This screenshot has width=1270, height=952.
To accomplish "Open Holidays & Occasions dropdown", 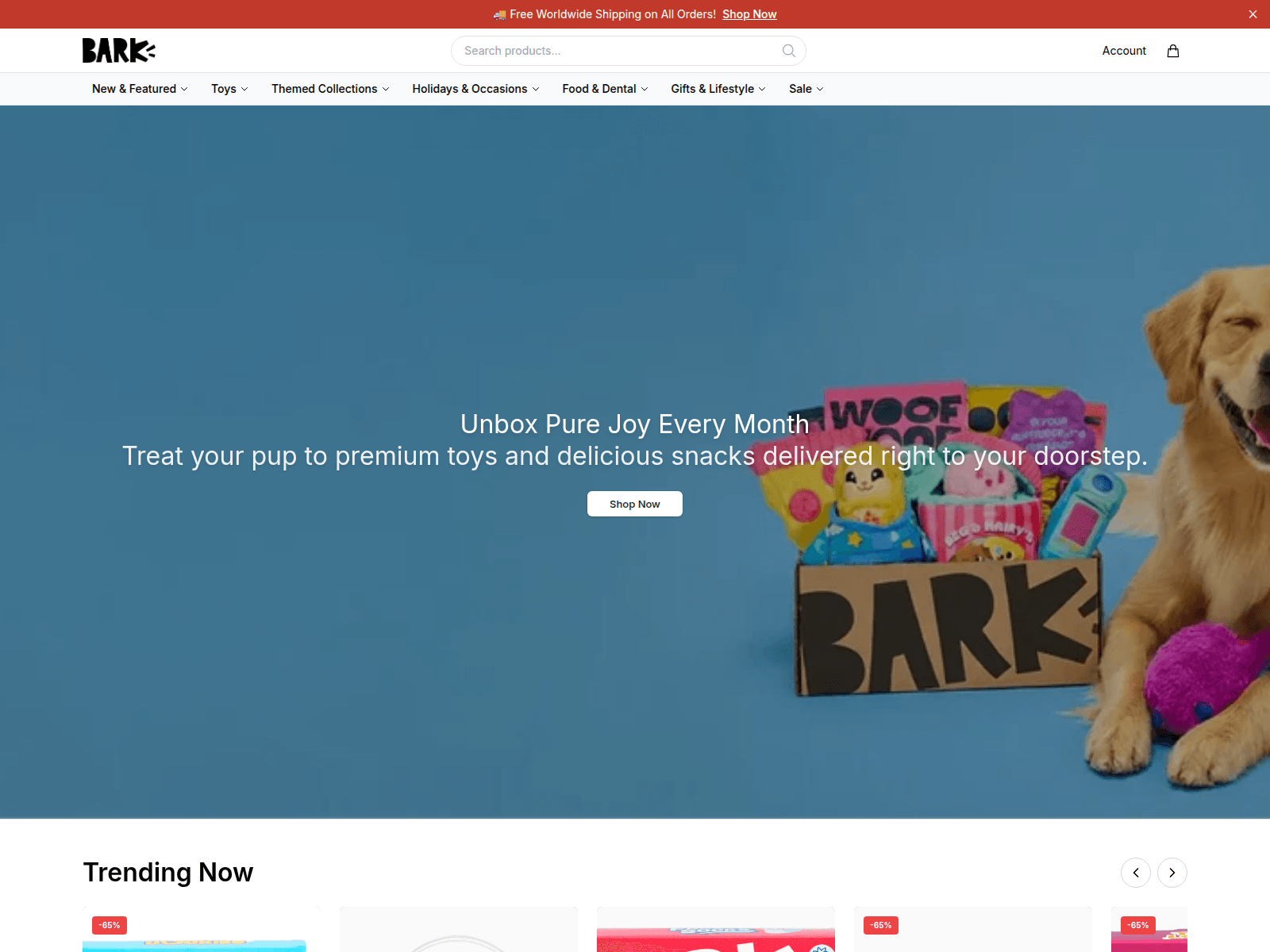I will pos(475,89).
